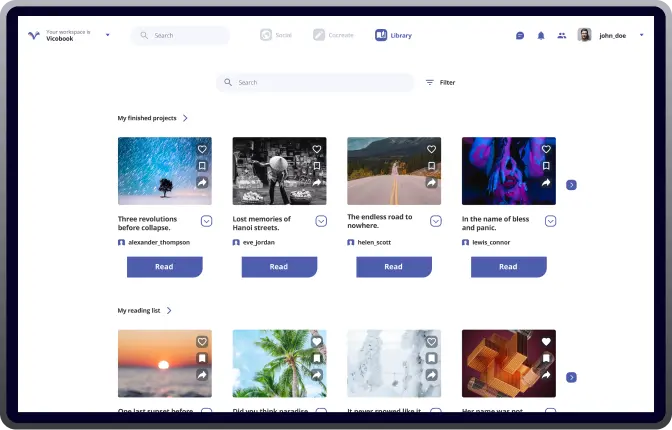This screenshot has height=430, width=672.
Task: Share the sunset cover book
Action: pyautogui.click(x=202, y=375)
